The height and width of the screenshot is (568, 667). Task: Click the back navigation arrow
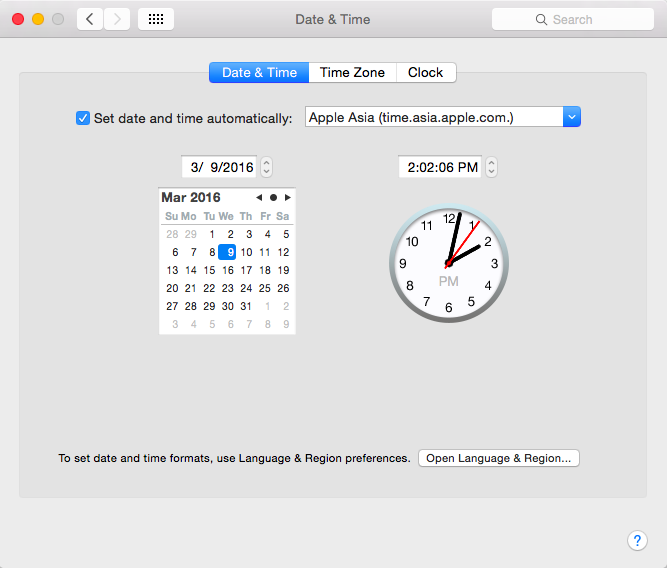(90, 19)
